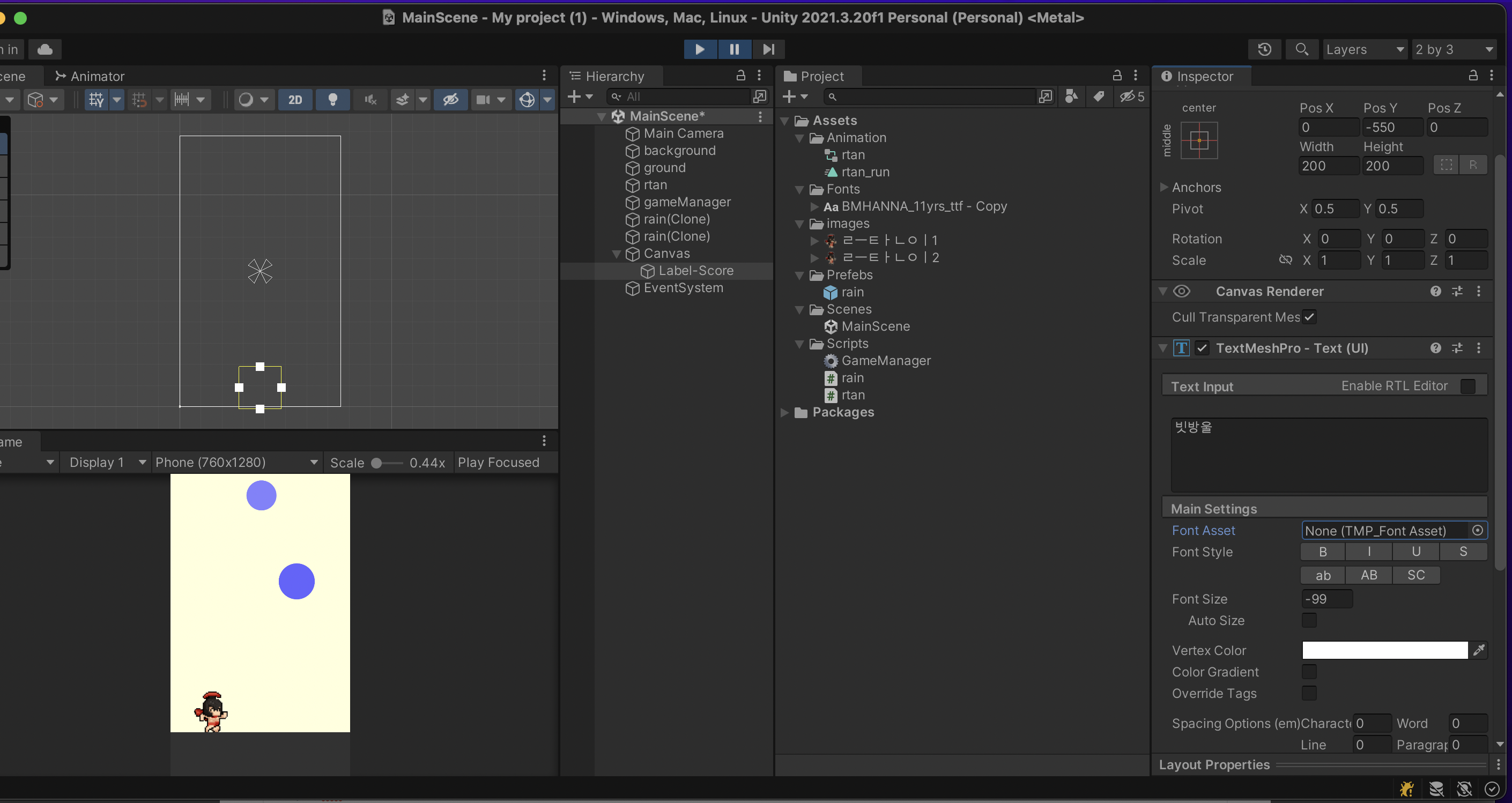This screenshot has height=803, width=1512.
Task: Apply Underline font style button
Action: point(1415,552)
